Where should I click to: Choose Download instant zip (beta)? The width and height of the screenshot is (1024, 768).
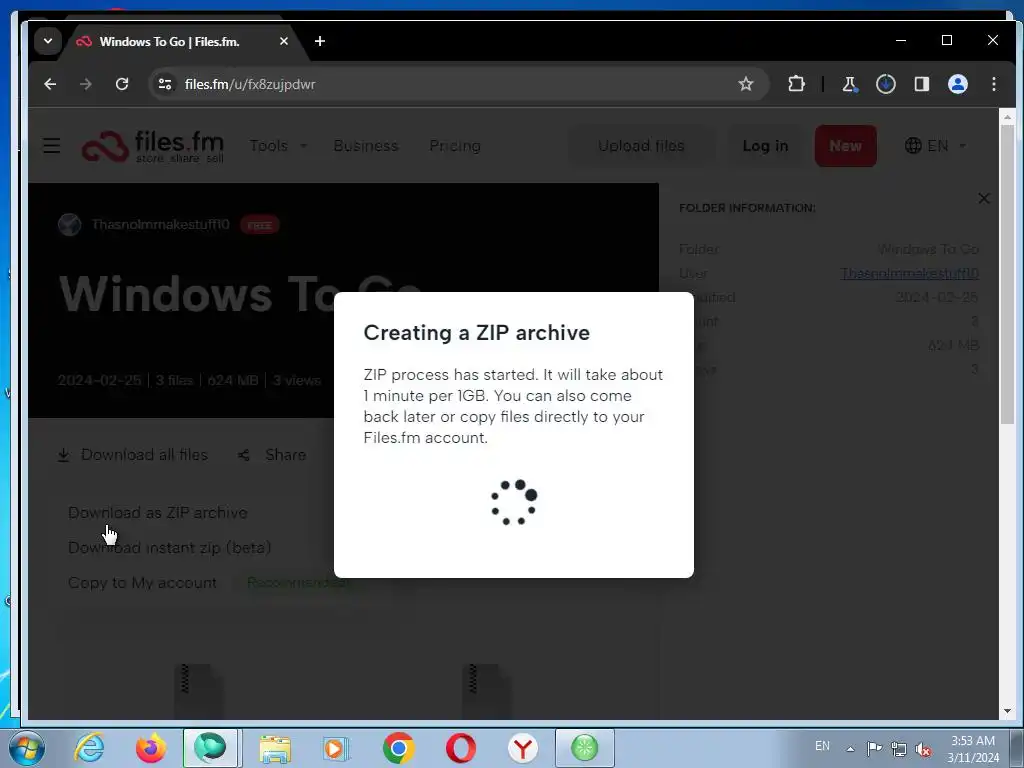pyautogui.click(x=170, y=548)
